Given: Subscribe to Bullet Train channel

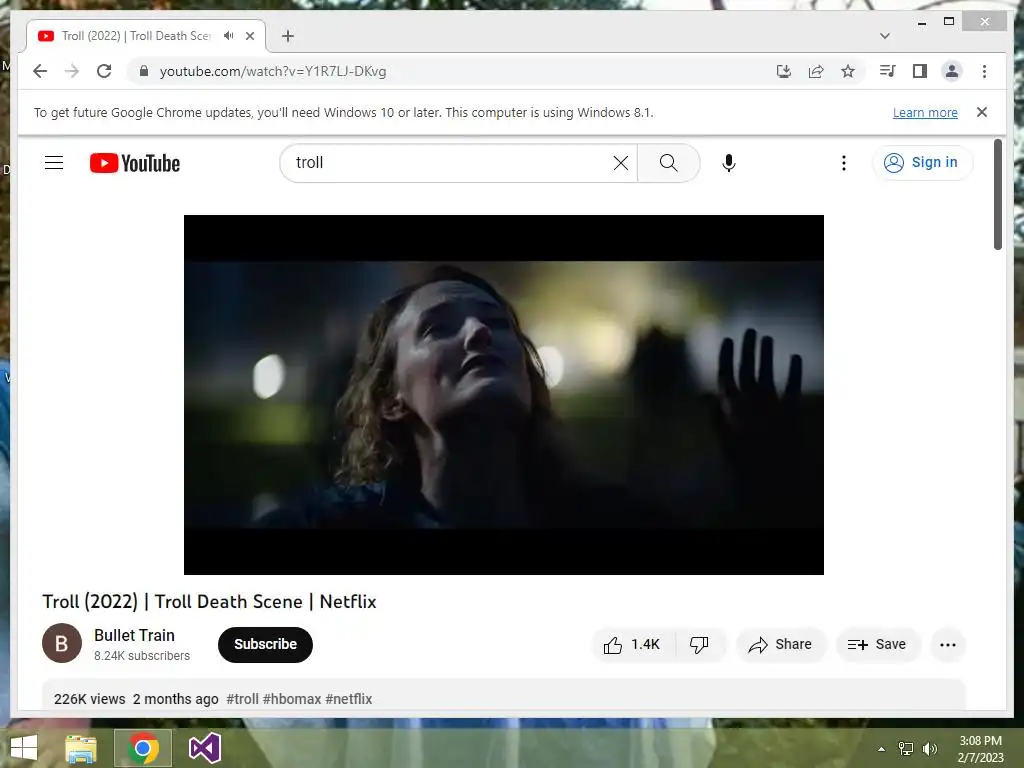Looking at the screenshot, I should click(265, 645).
